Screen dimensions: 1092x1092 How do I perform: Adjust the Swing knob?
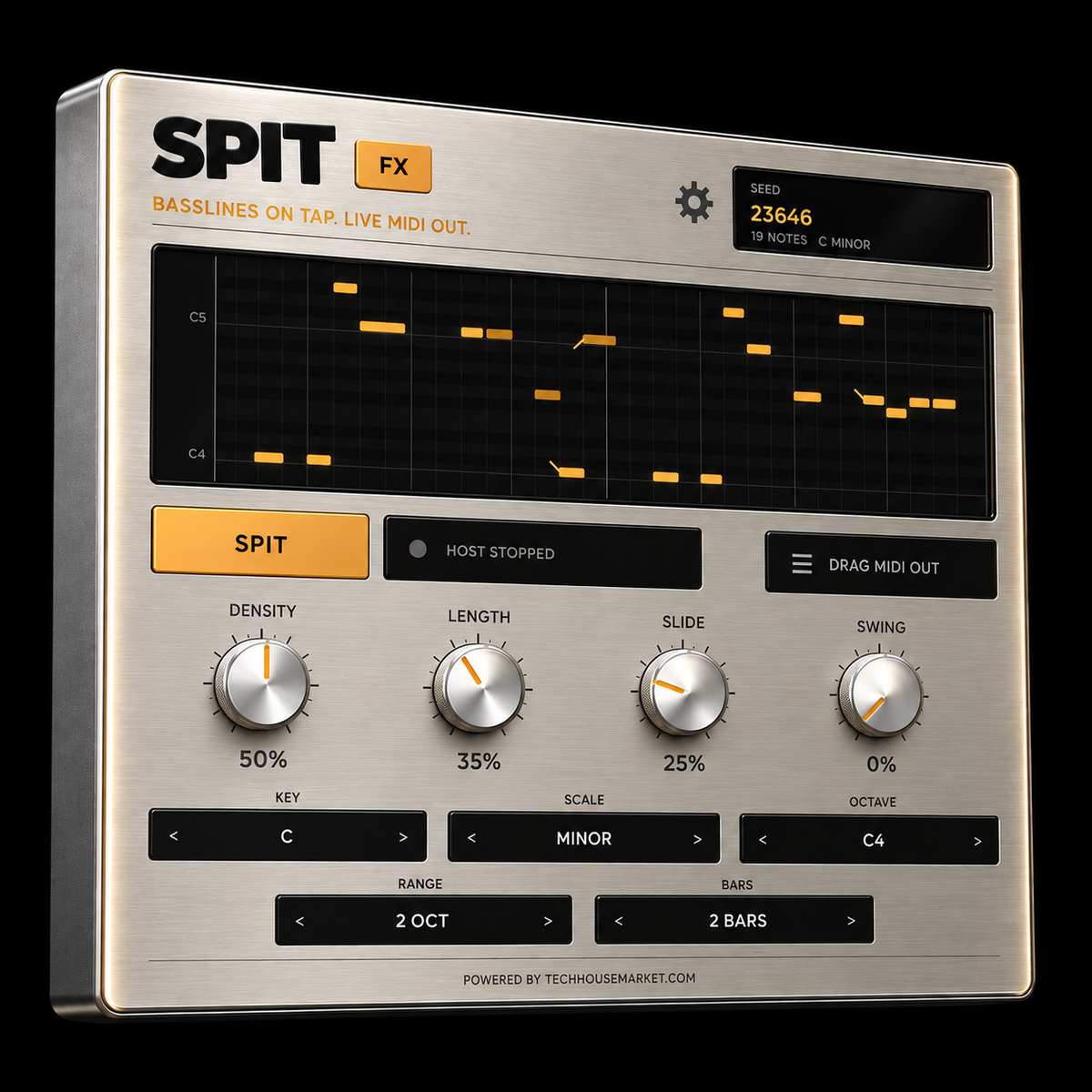pyautogui.click(x=879, y=696)
